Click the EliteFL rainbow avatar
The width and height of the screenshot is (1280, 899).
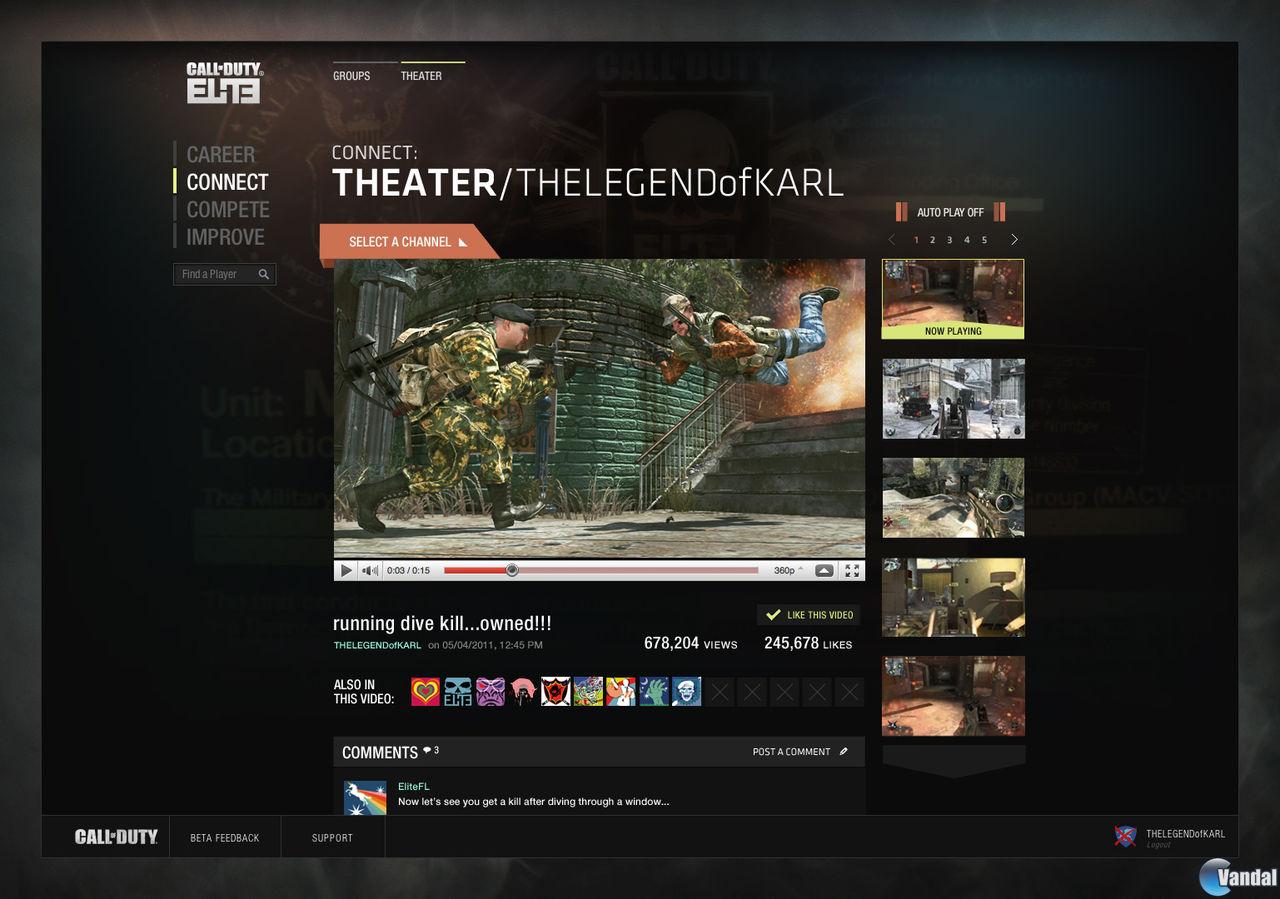click(x=365, y=797)
